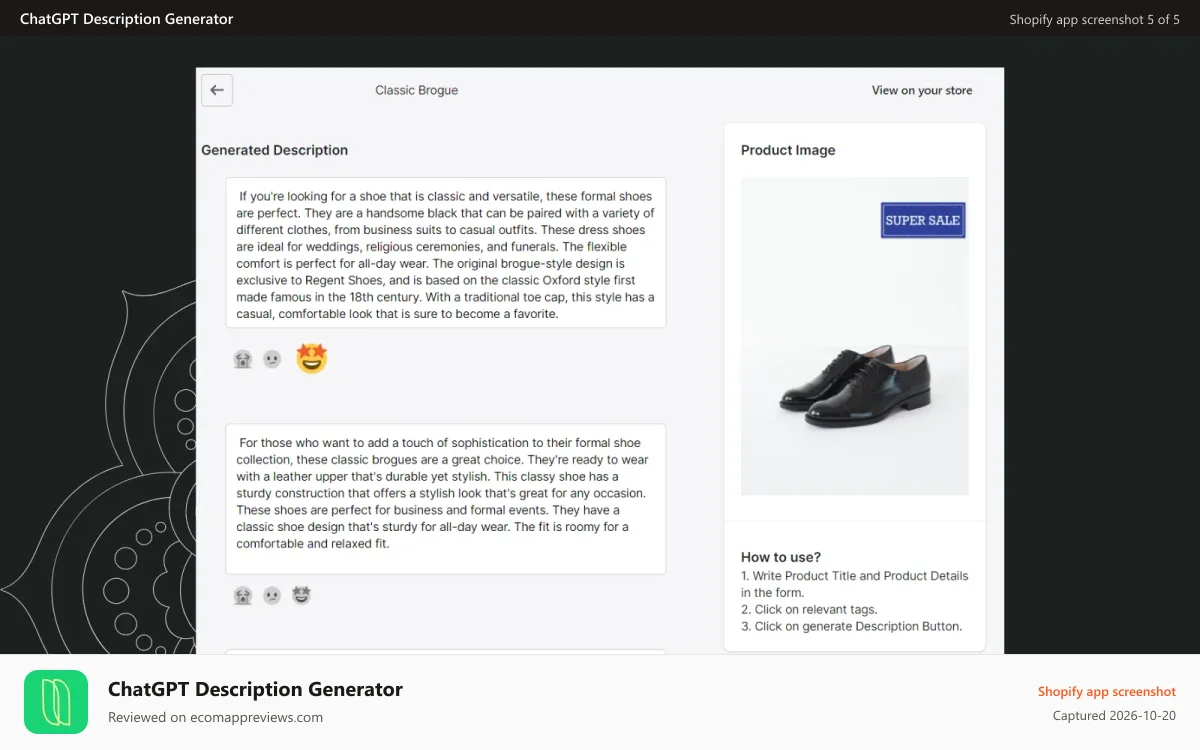
Task: Click the black shoe product image
Action: (855, 336)
